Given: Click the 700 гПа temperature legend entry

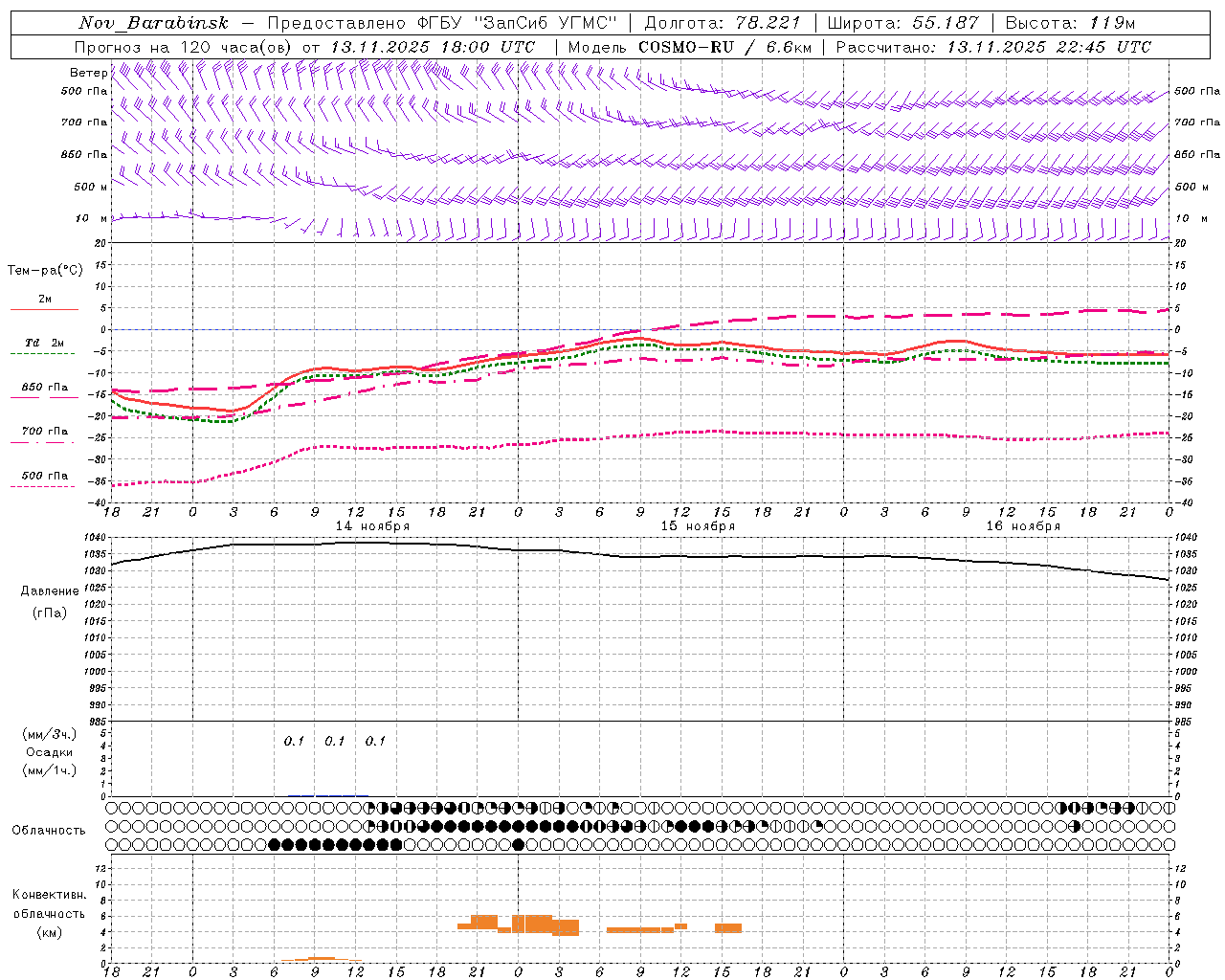Looking at the screenshot, I should [x=45, y=432].
